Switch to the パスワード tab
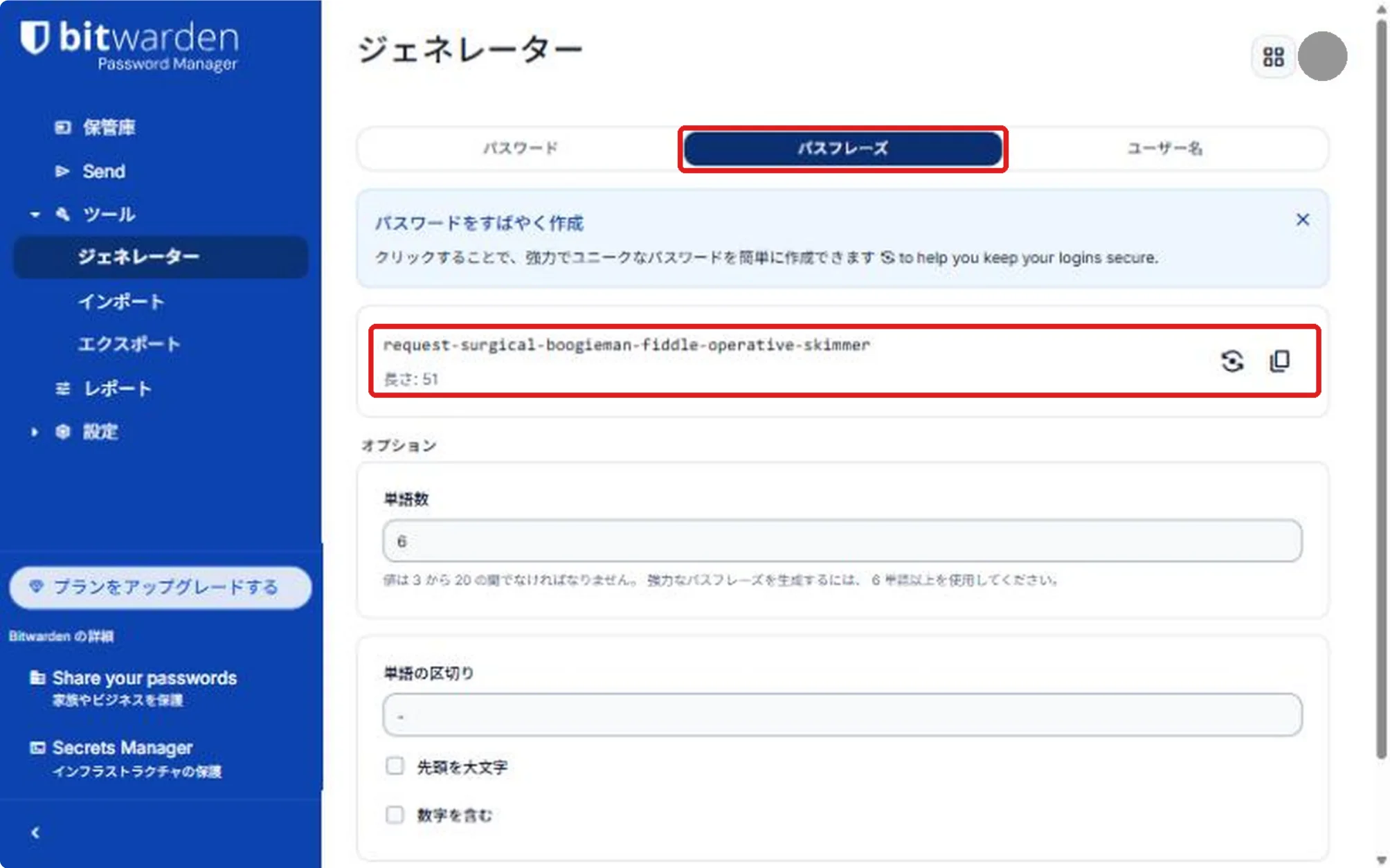This screenshot has width=1390, height=868. [x=520, y=148]
